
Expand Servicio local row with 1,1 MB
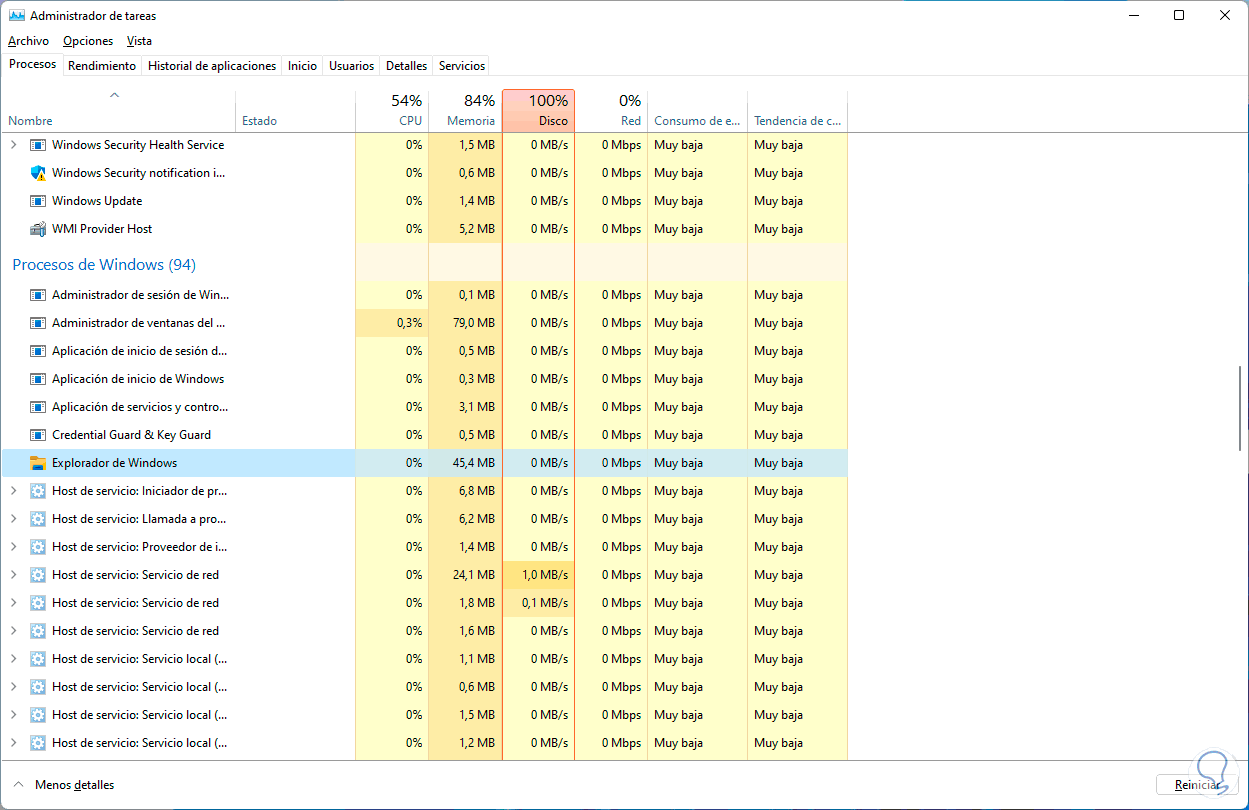point(13,659)
